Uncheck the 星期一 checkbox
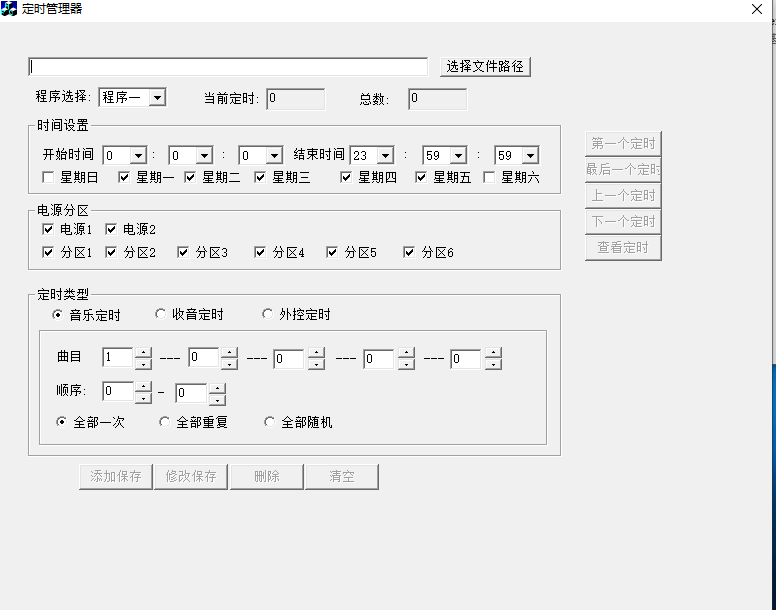 point(124,177)
